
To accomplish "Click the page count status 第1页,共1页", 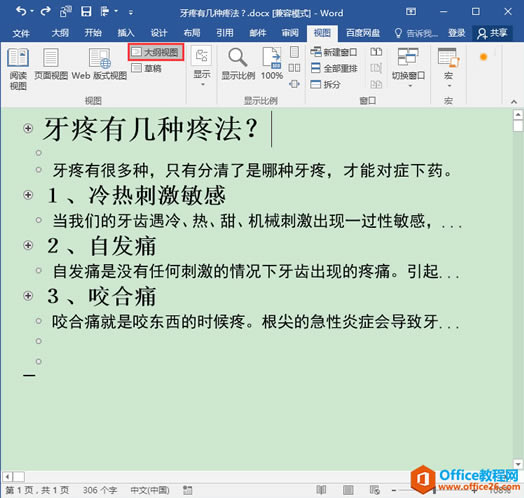I will (37, 490).
